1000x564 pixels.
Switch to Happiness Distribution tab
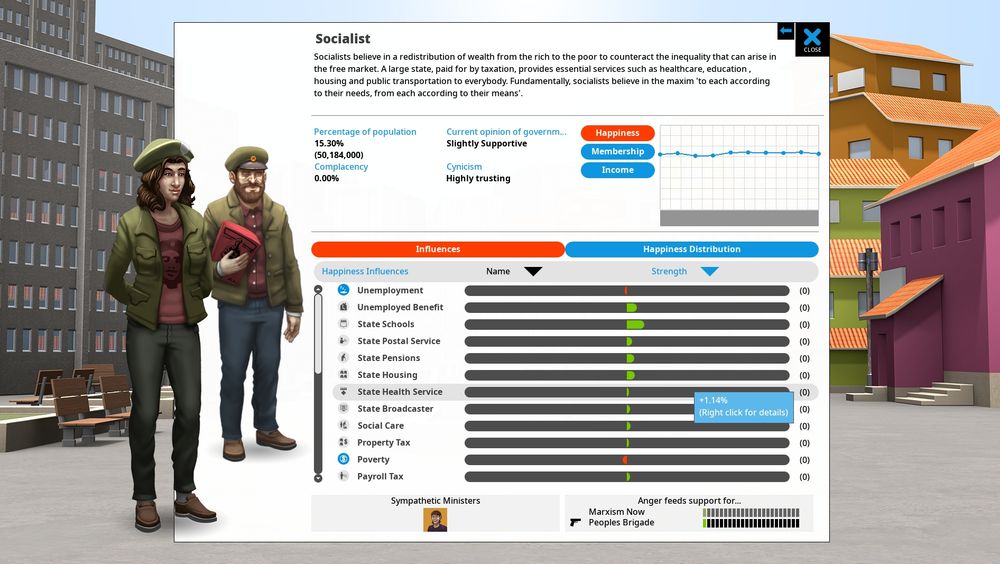(x=692, y=249)
